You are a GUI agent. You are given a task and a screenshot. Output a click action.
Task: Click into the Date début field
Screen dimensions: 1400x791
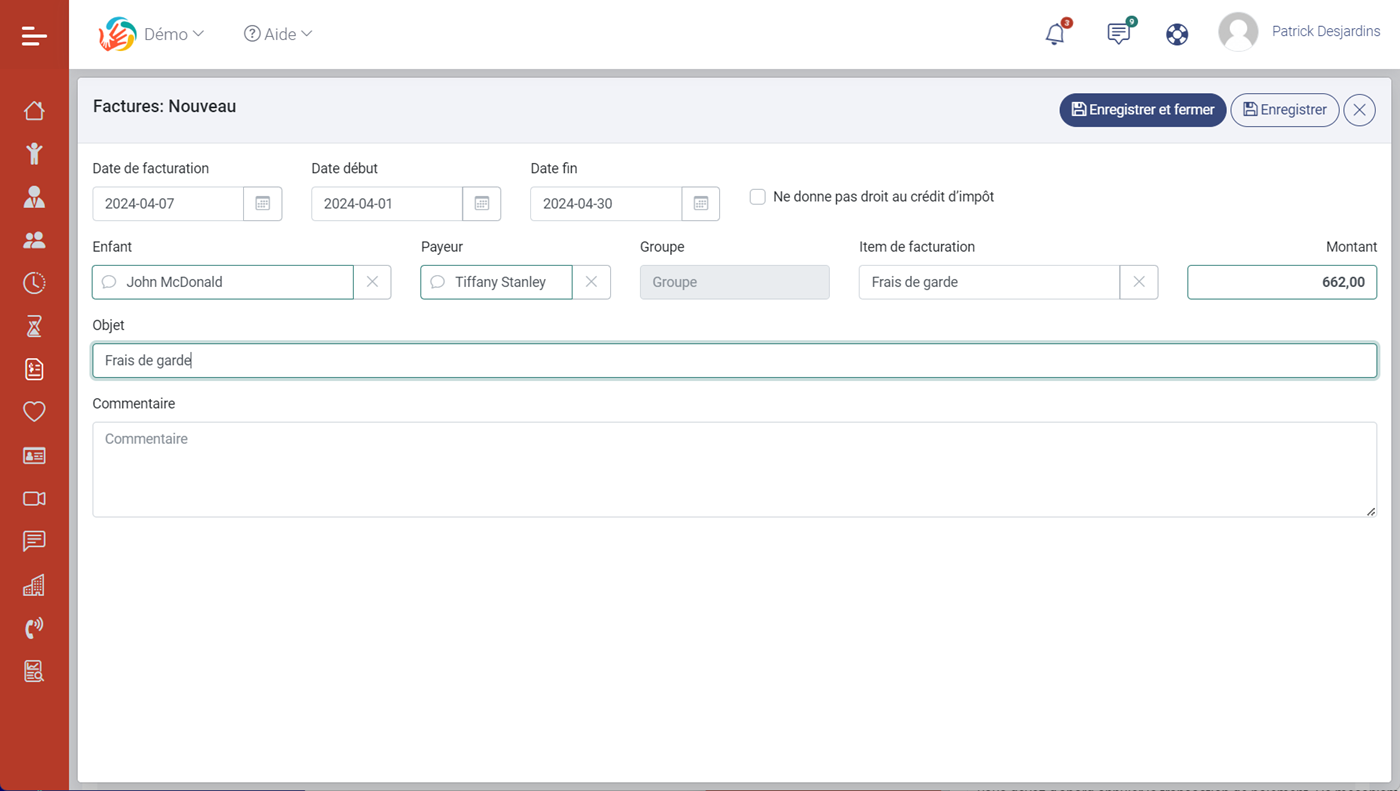[x=387, y=203]
